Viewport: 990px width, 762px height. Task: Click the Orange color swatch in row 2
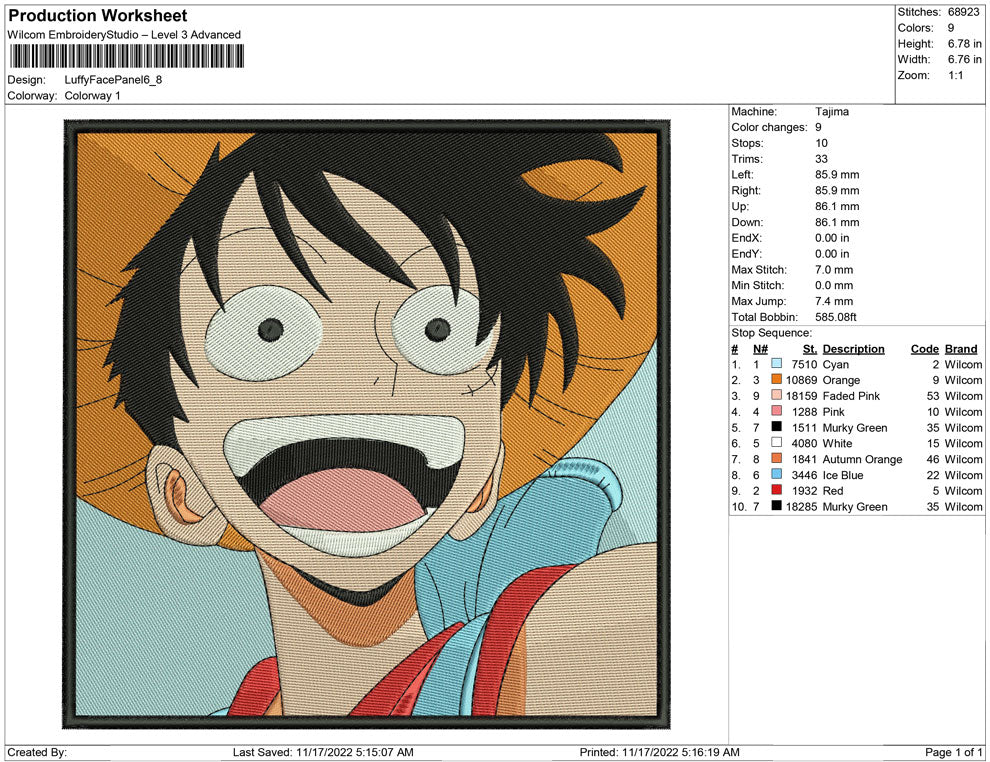[x=777, y=379]
